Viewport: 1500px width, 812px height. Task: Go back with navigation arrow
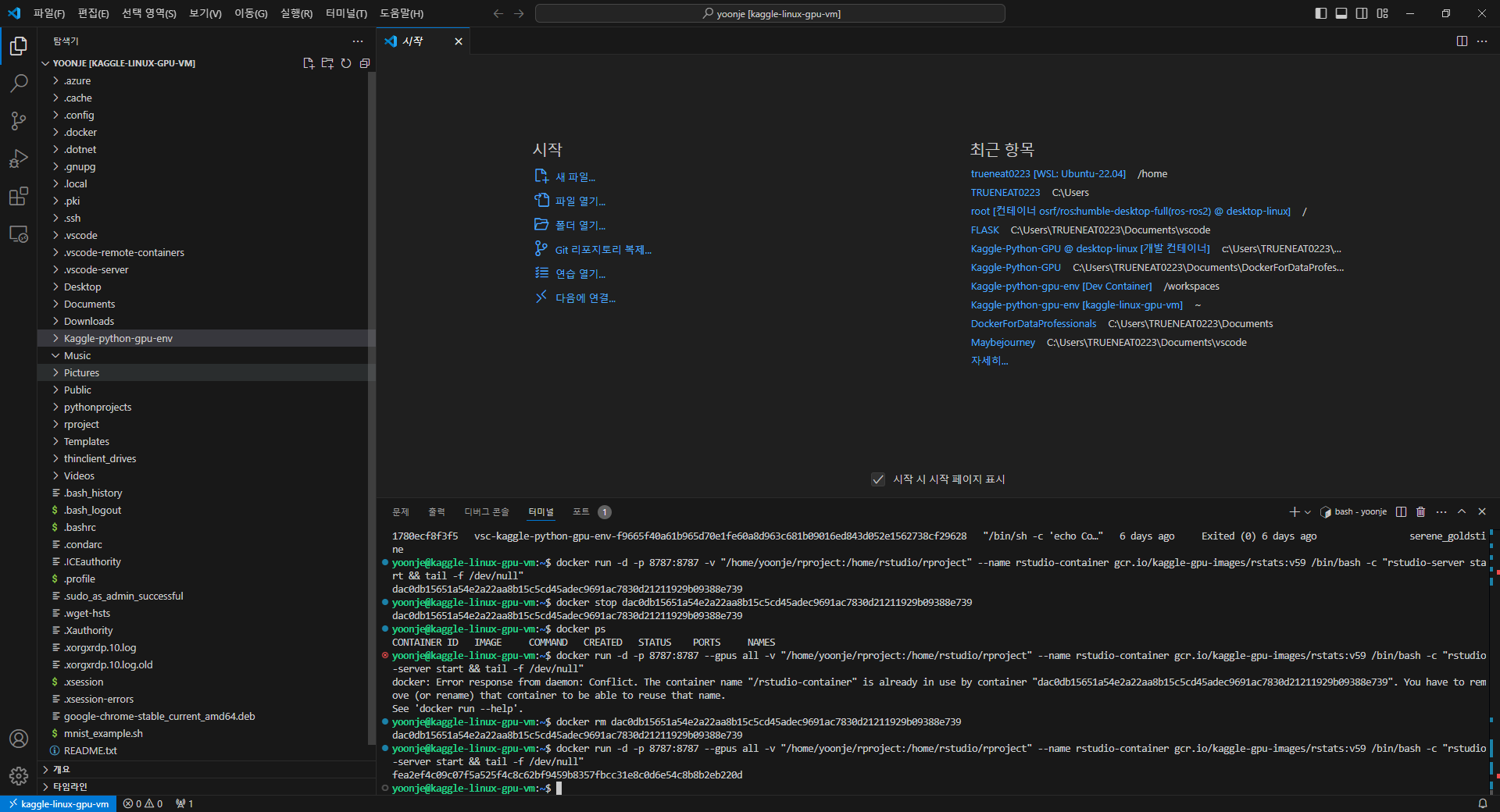[x=498, y=13]
